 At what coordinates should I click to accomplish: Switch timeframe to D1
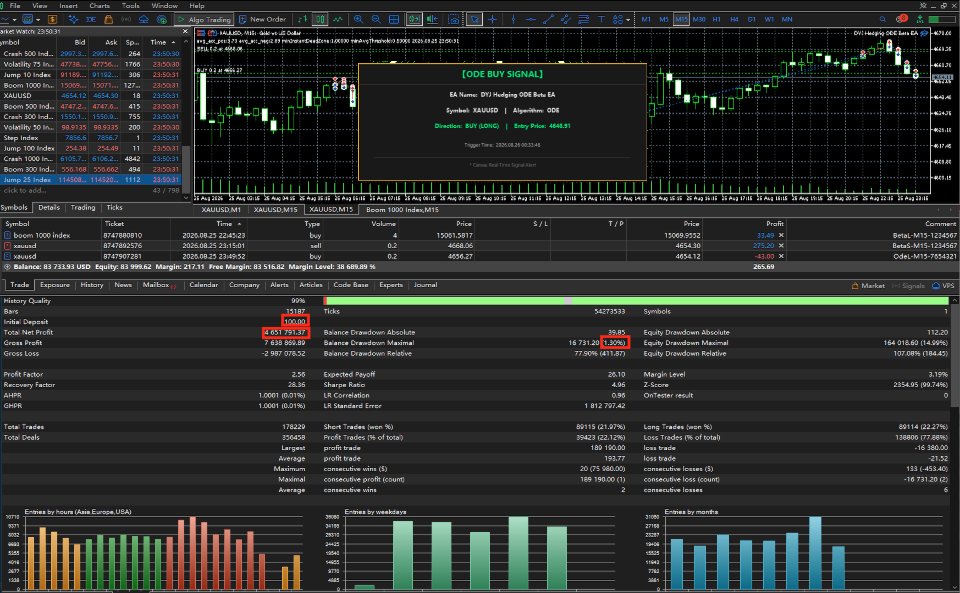751,20
